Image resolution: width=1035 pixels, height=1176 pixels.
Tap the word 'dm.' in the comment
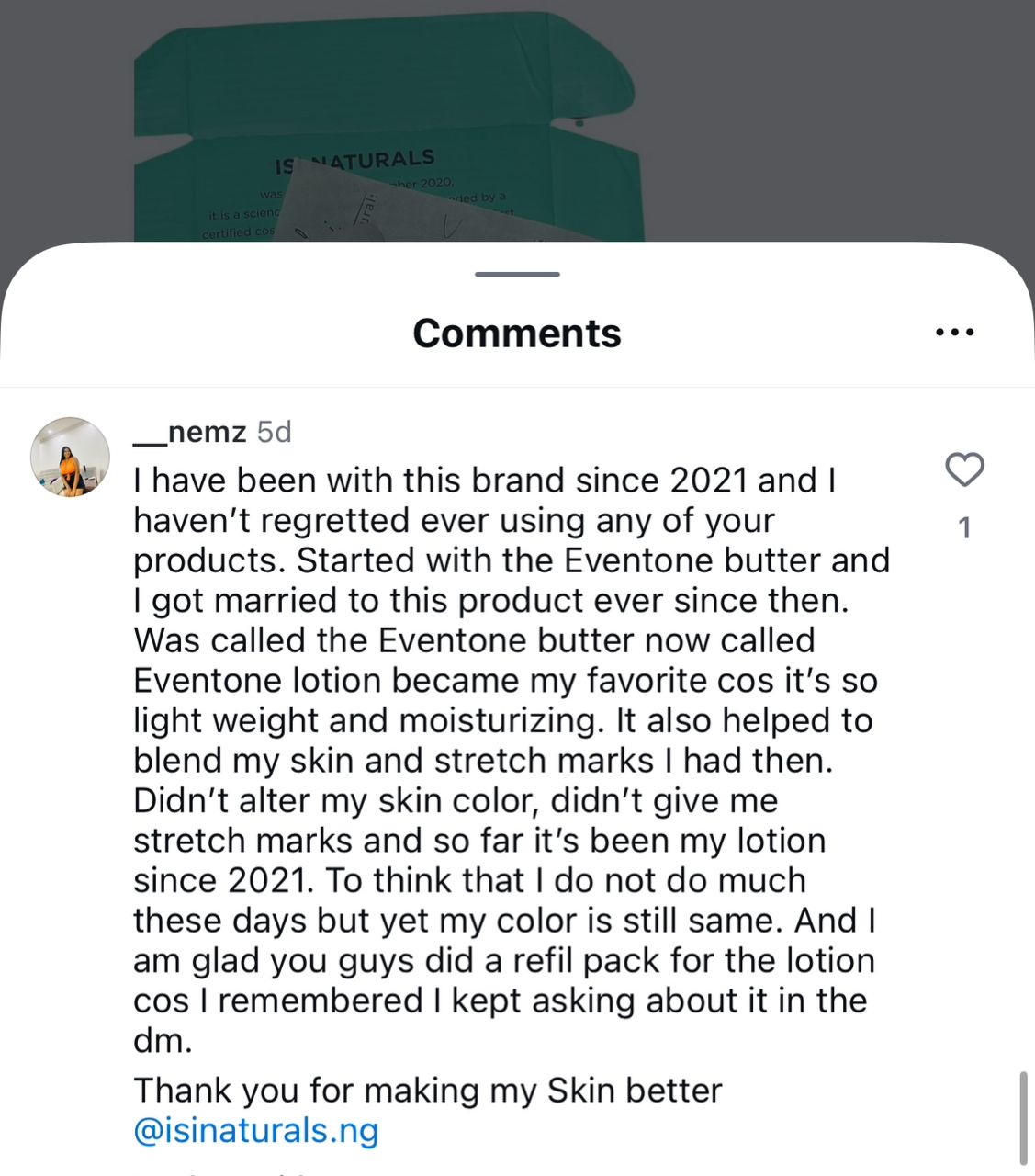(x=163, y=1041)
